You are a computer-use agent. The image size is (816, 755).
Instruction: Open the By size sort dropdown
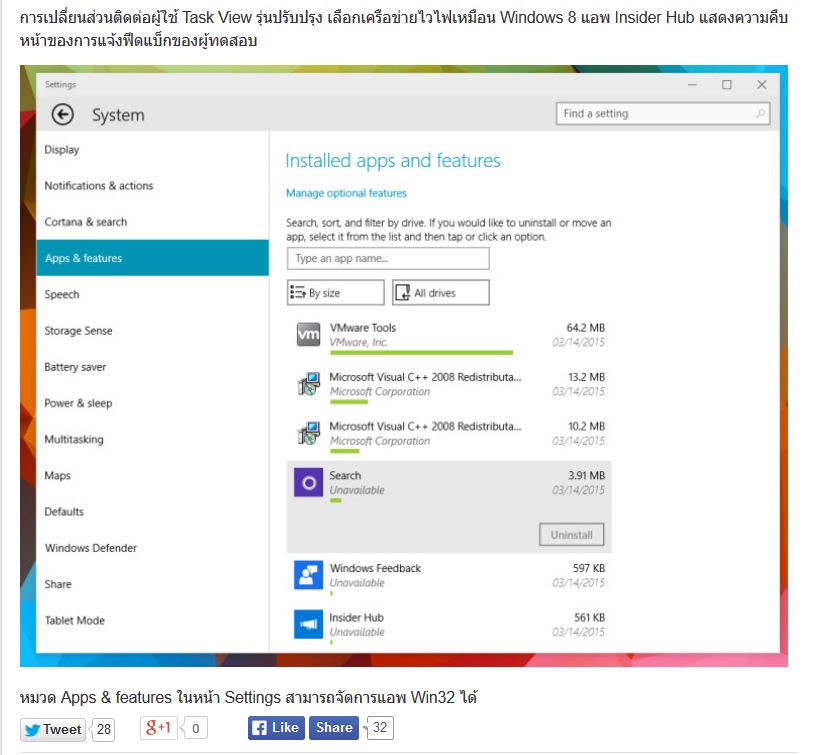tap(336, 292)
